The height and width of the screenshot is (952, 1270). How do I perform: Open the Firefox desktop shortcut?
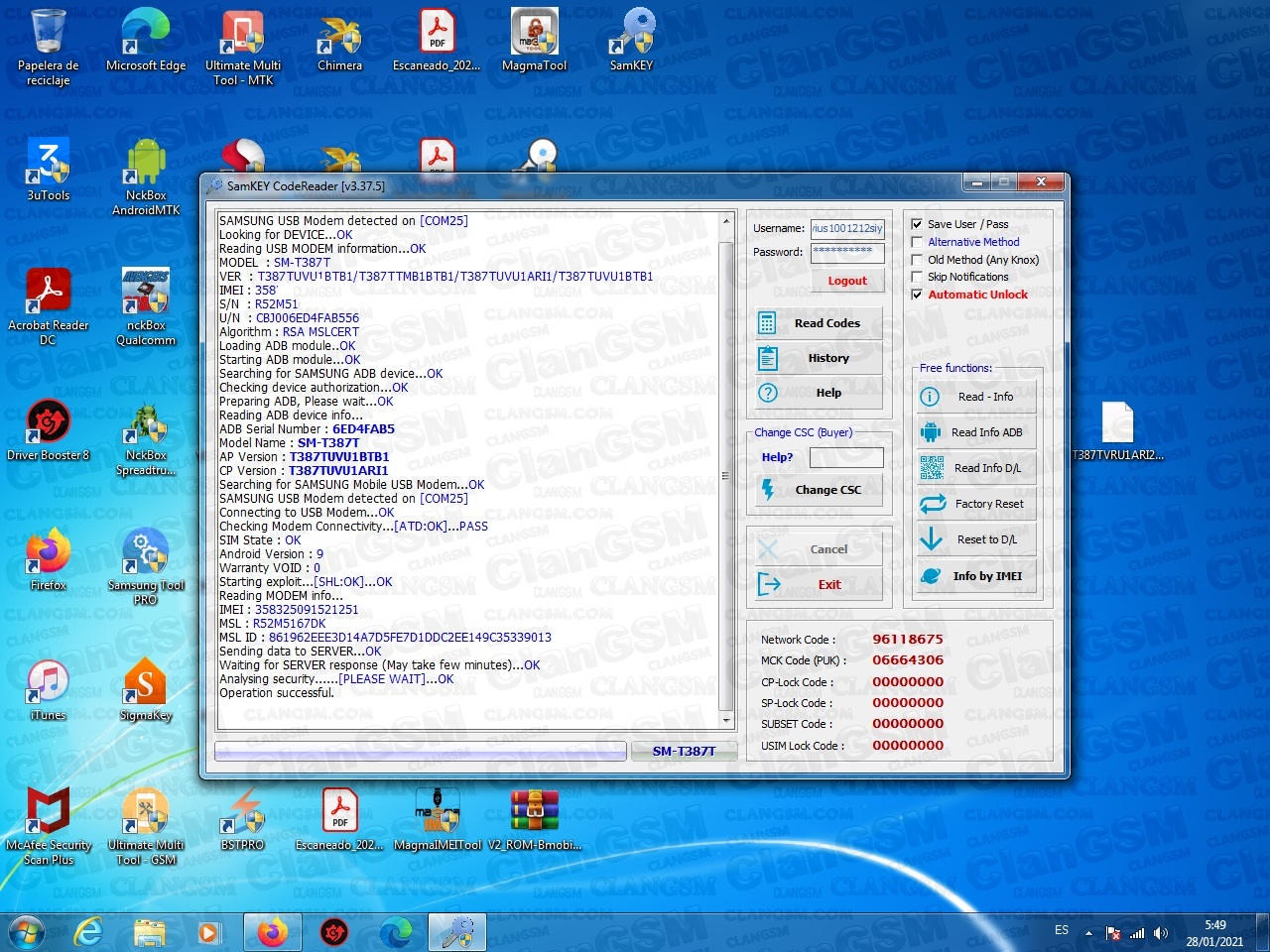point(48,559)
